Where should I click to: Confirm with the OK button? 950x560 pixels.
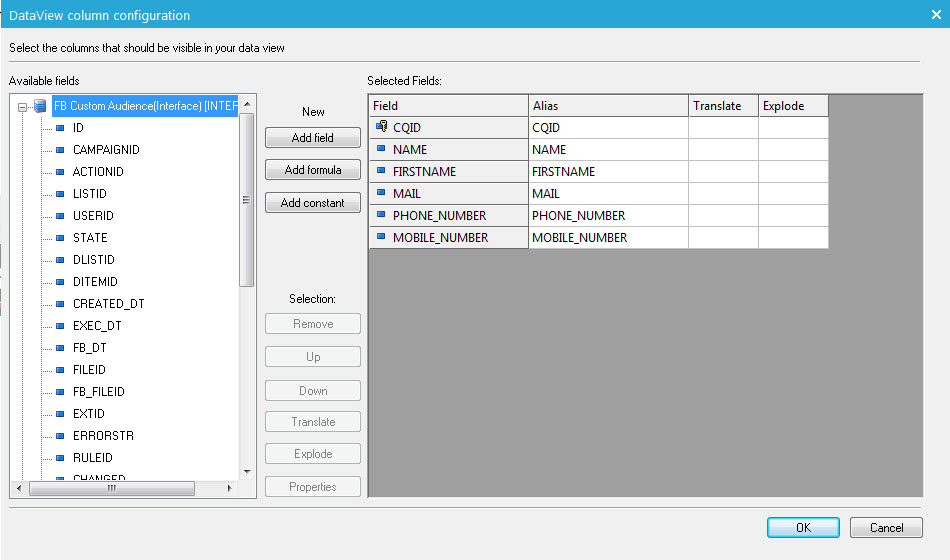[x=803, y=528]
